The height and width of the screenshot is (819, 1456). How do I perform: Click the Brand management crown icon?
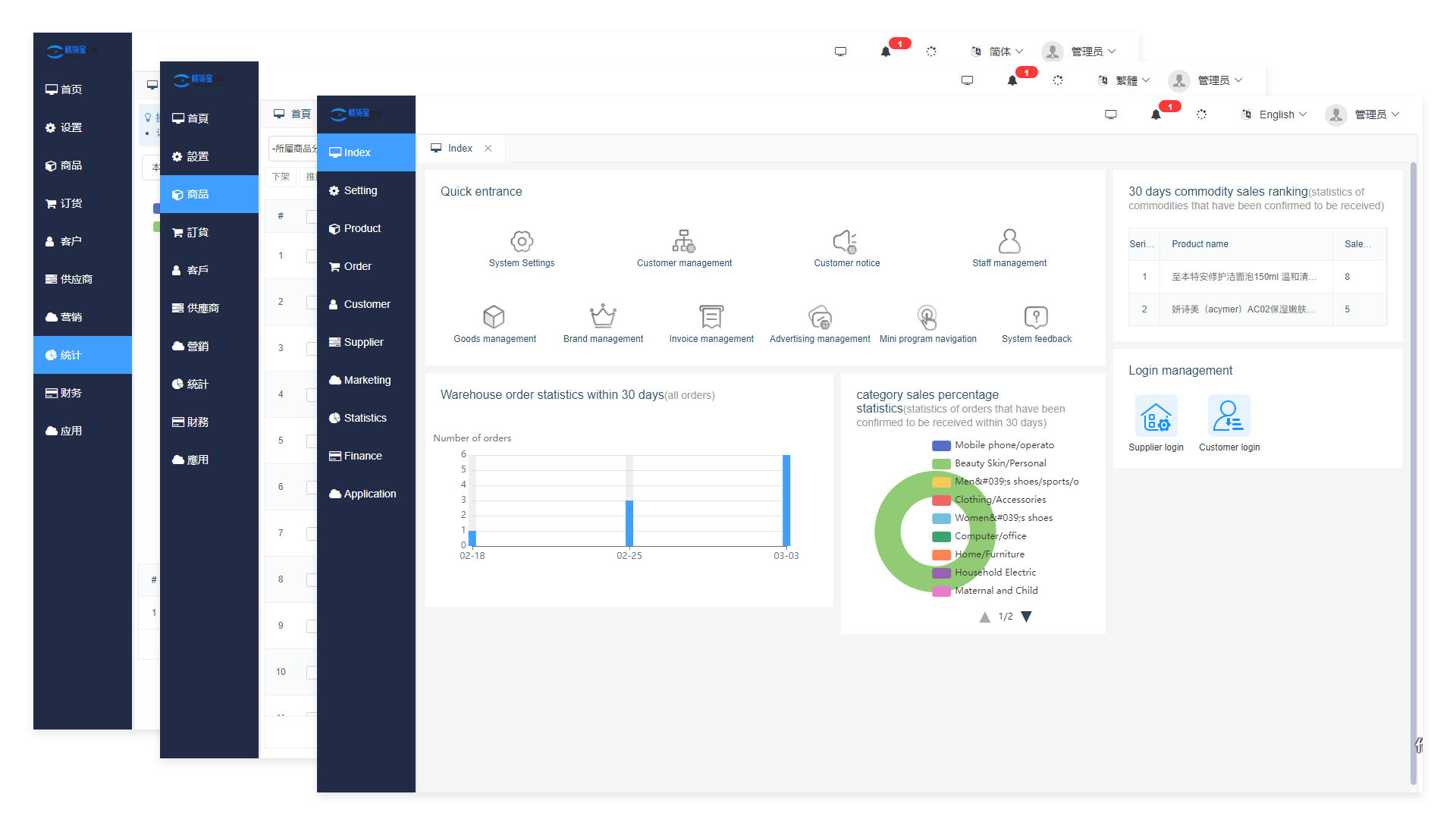point(603,317)
